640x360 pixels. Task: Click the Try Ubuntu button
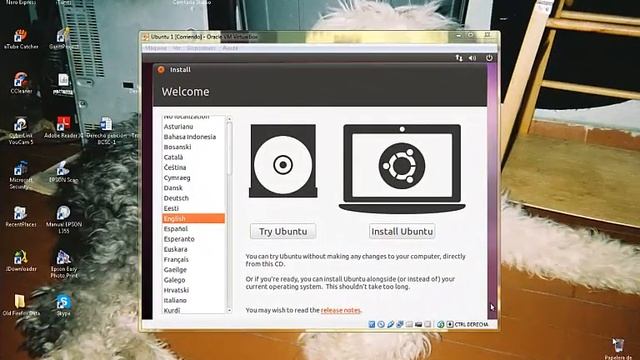pos(283,231)
